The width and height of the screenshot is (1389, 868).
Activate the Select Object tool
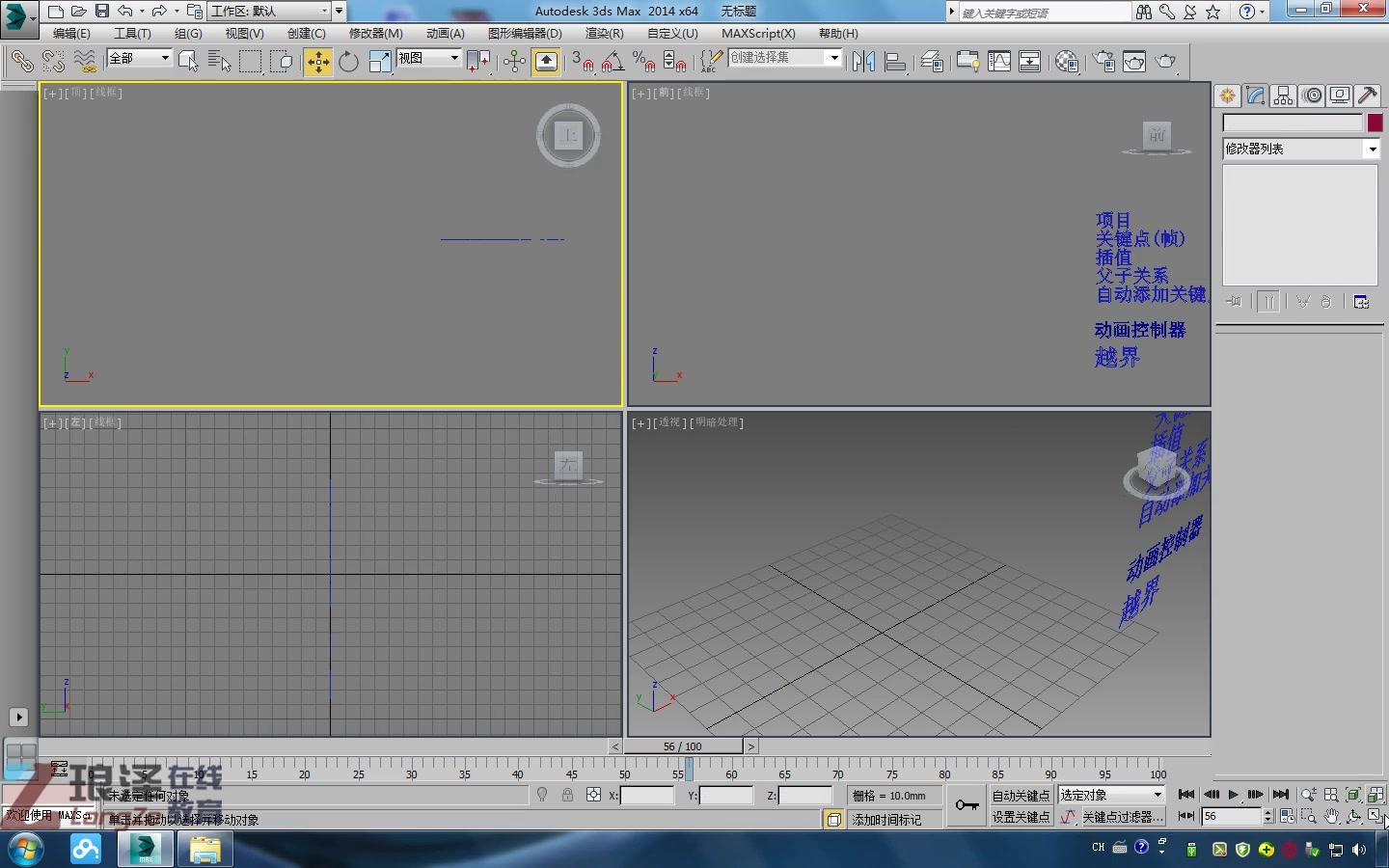(188, 62)
